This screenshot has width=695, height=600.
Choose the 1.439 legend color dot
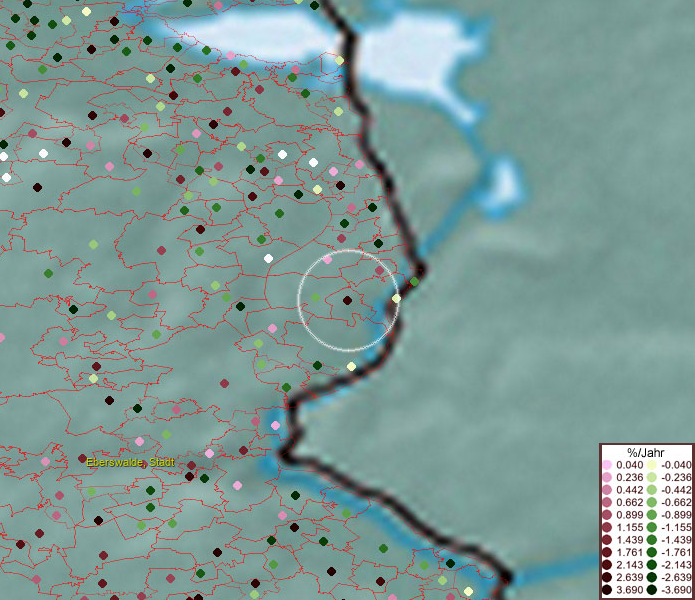[x=607, y=540]
